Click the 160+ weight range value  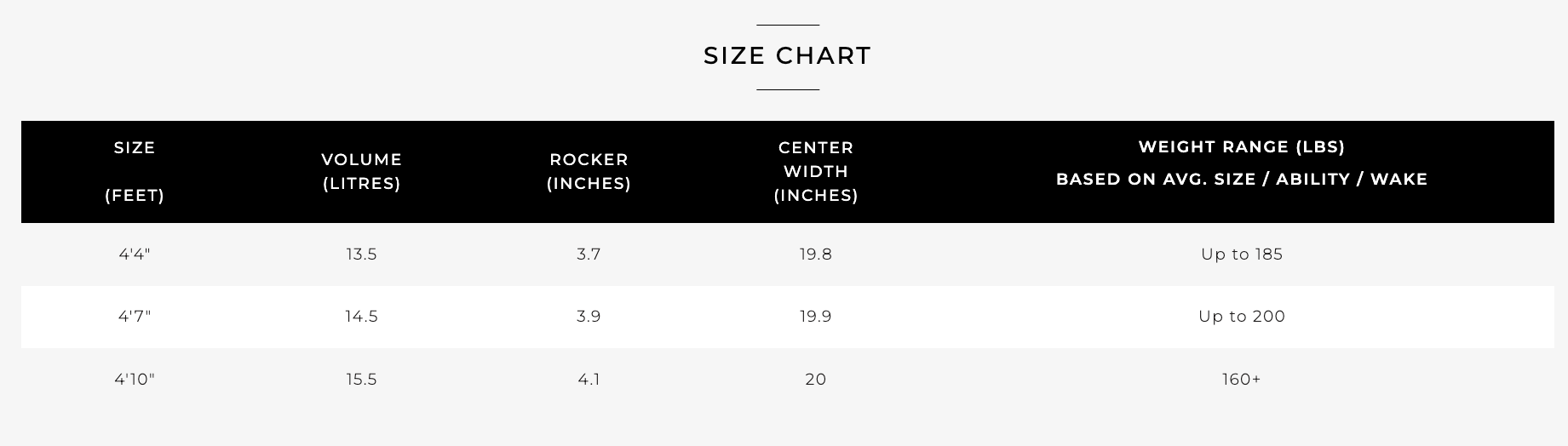tap(1242, 379)
